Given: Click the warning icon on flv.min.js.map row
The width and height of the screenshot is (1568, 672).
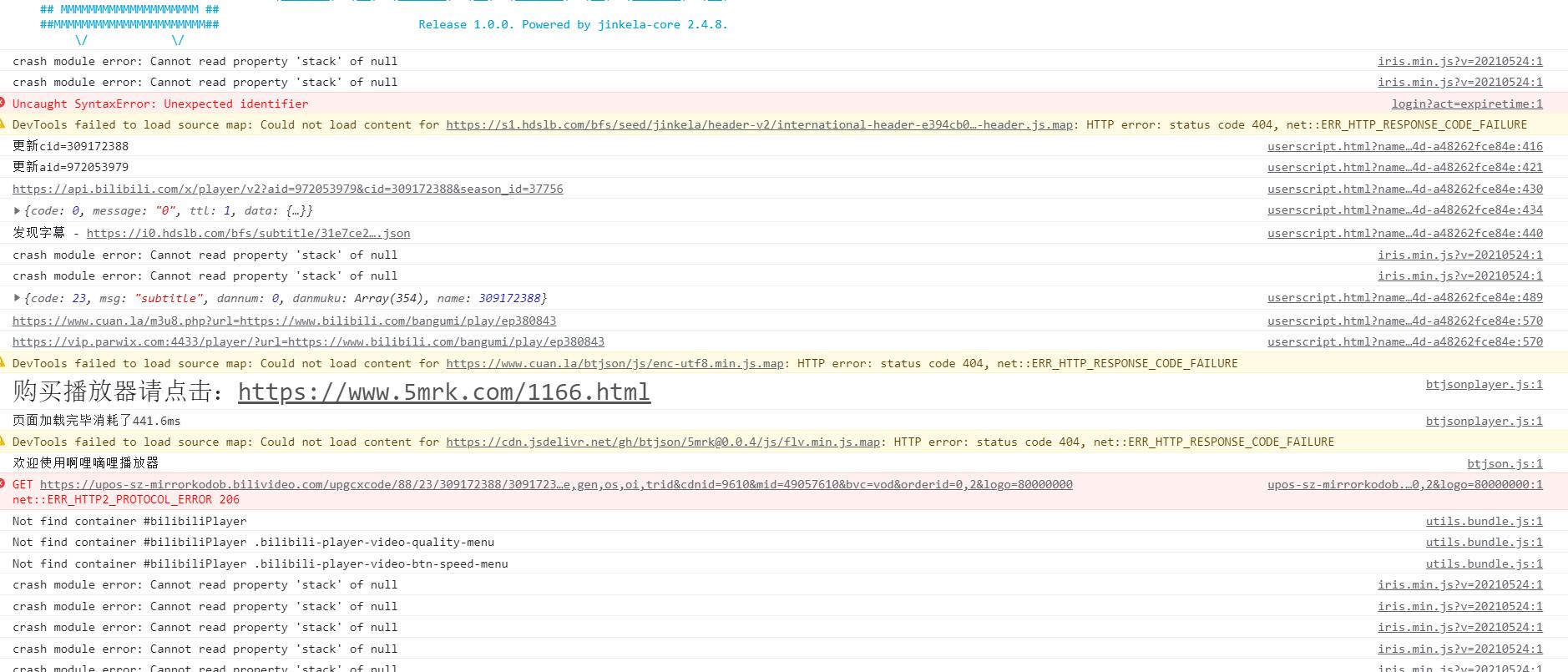Looking at the screenshot, I should click(3, 442).
